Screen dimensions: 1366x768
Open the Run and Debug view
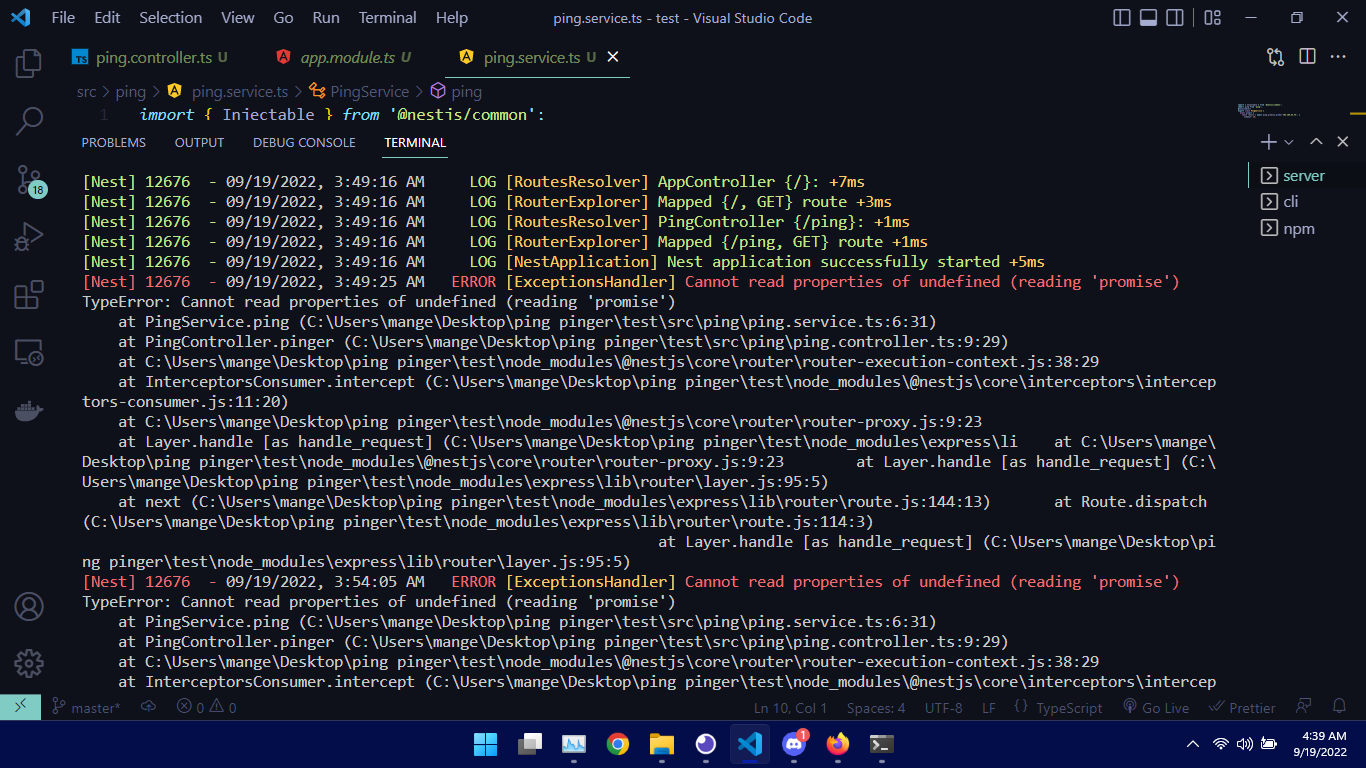pos(28,238)
